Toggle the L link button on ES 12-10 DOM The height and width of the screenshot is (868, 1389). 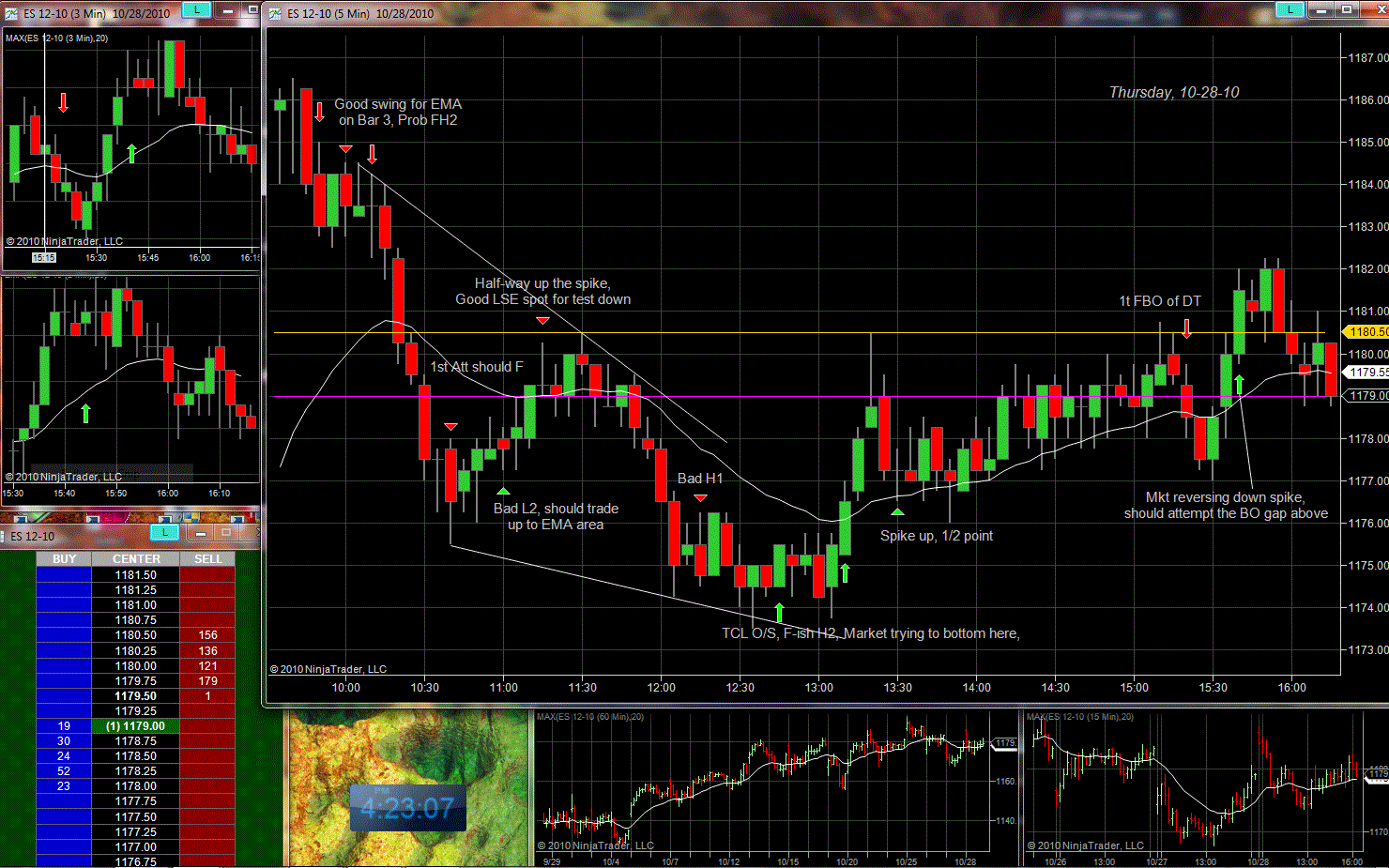(165, 532)
